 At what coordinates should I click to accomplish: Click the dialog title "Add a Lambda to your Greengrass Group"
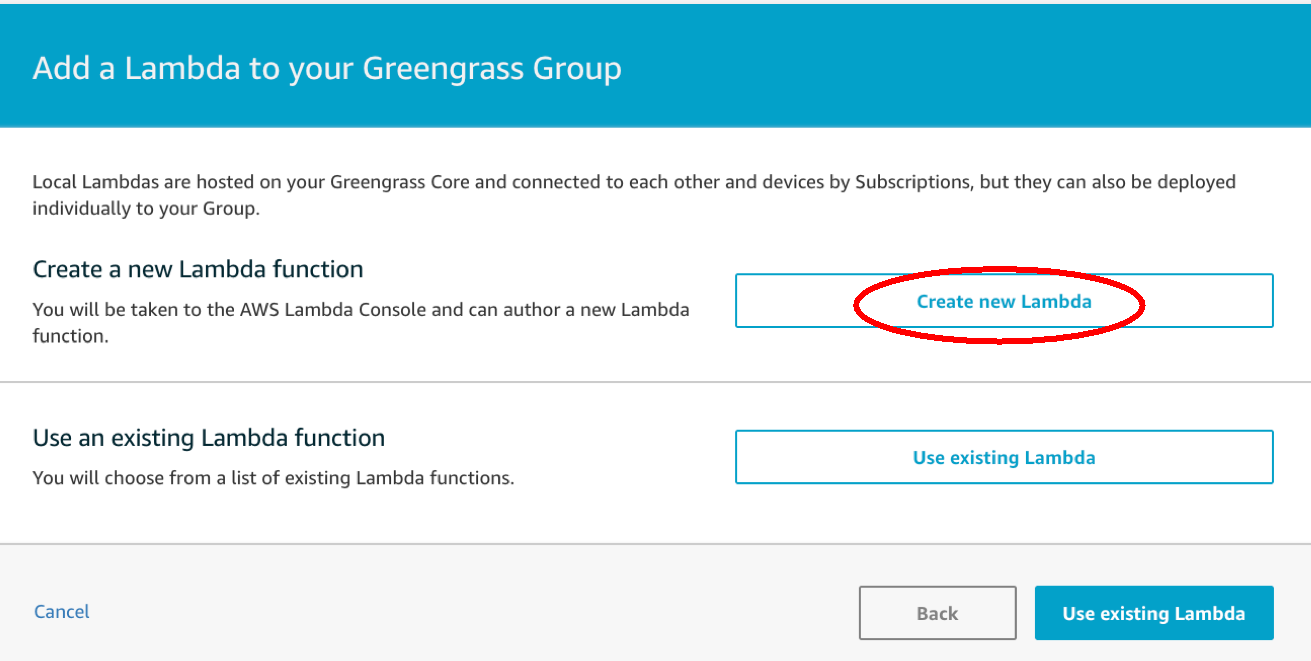tap(327, 68)
